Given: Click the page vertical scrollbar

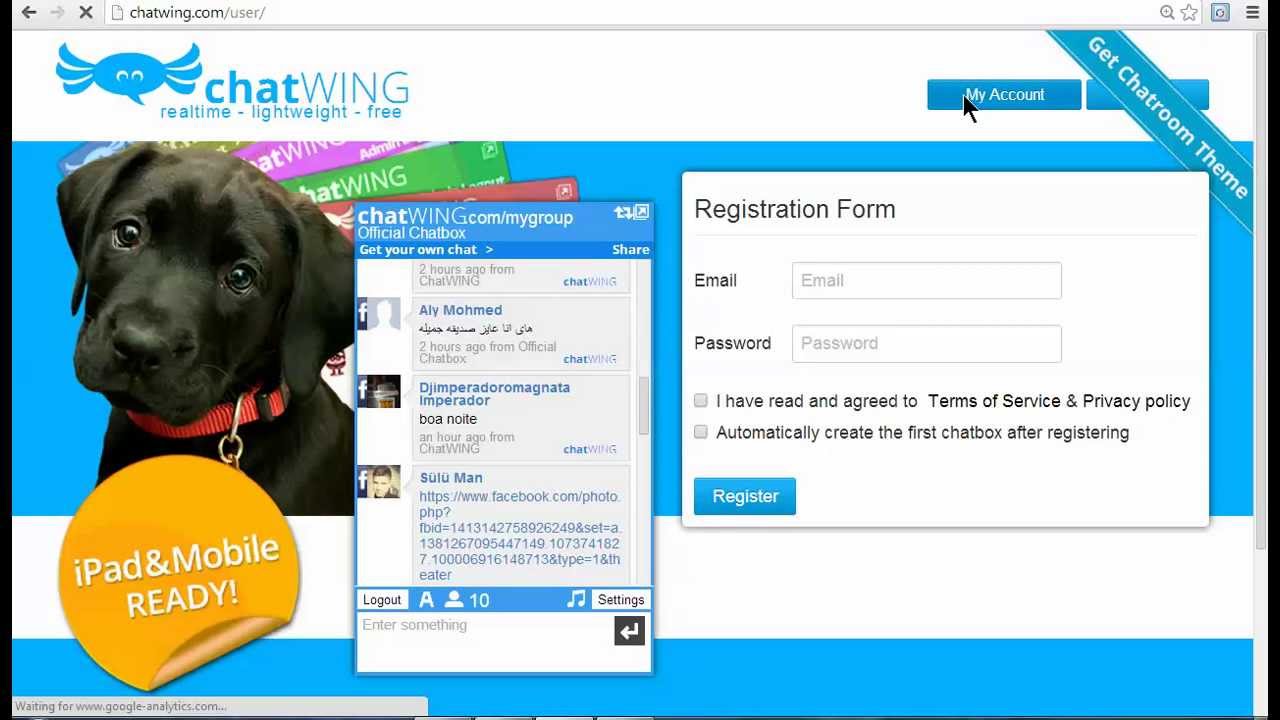Looking at the screenshot, I should 1262,290.
